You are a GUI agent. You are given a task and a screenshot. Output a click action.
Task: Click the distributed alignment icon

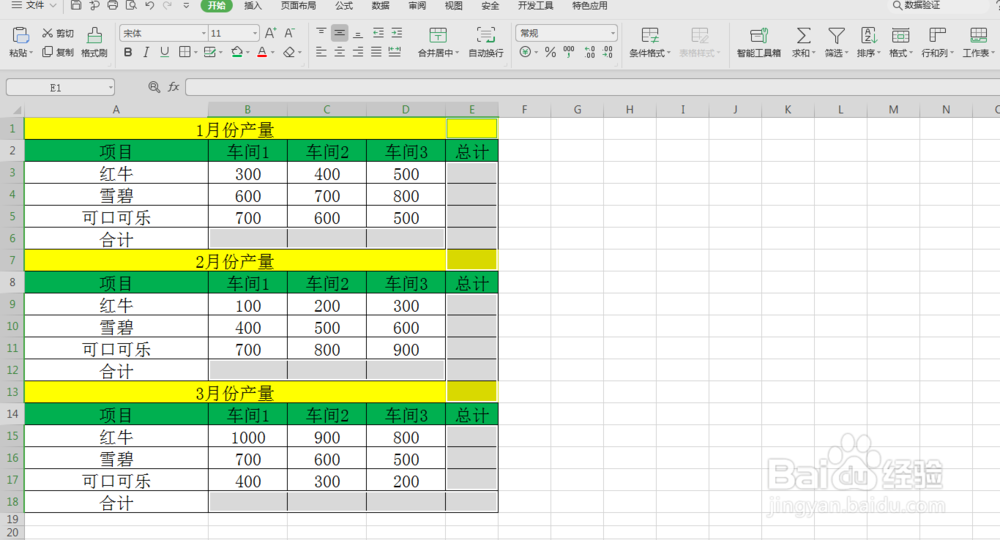395,52
